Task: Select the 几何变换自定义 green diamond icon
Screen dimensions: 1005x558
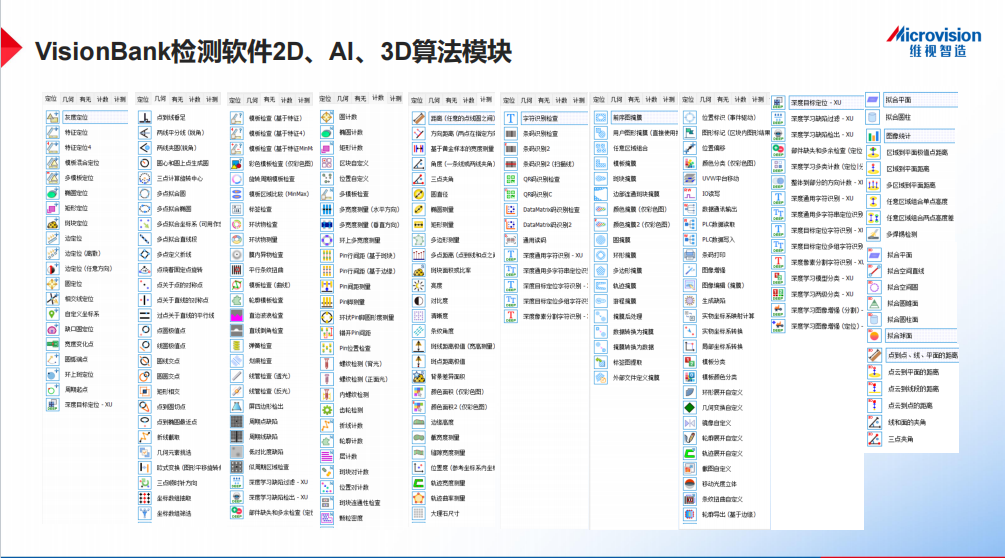Action: (x=690, y=407)
